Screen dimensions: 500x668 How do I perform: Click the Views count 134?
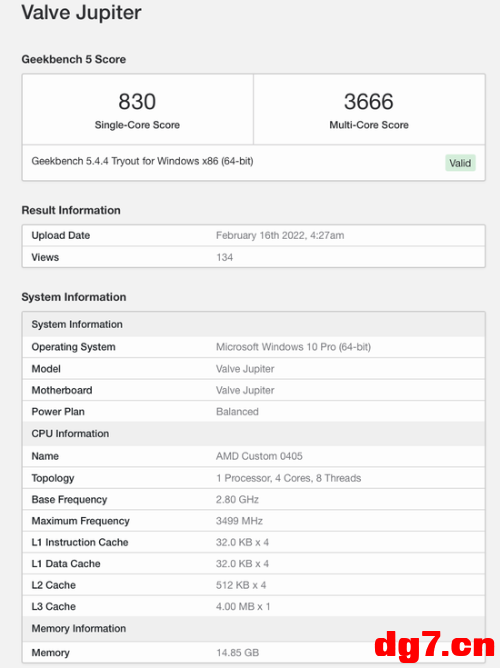pos(224,257)
